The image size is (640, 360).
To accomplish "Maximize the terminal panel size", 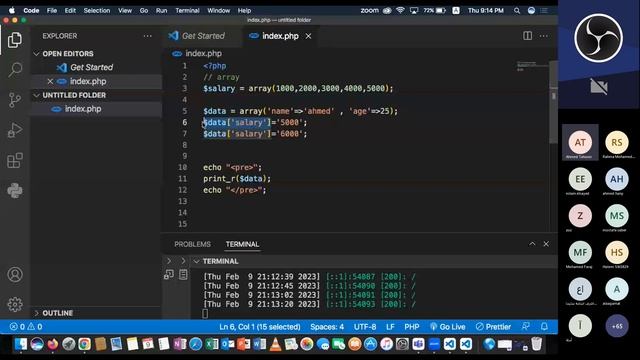I will (532, 244).
